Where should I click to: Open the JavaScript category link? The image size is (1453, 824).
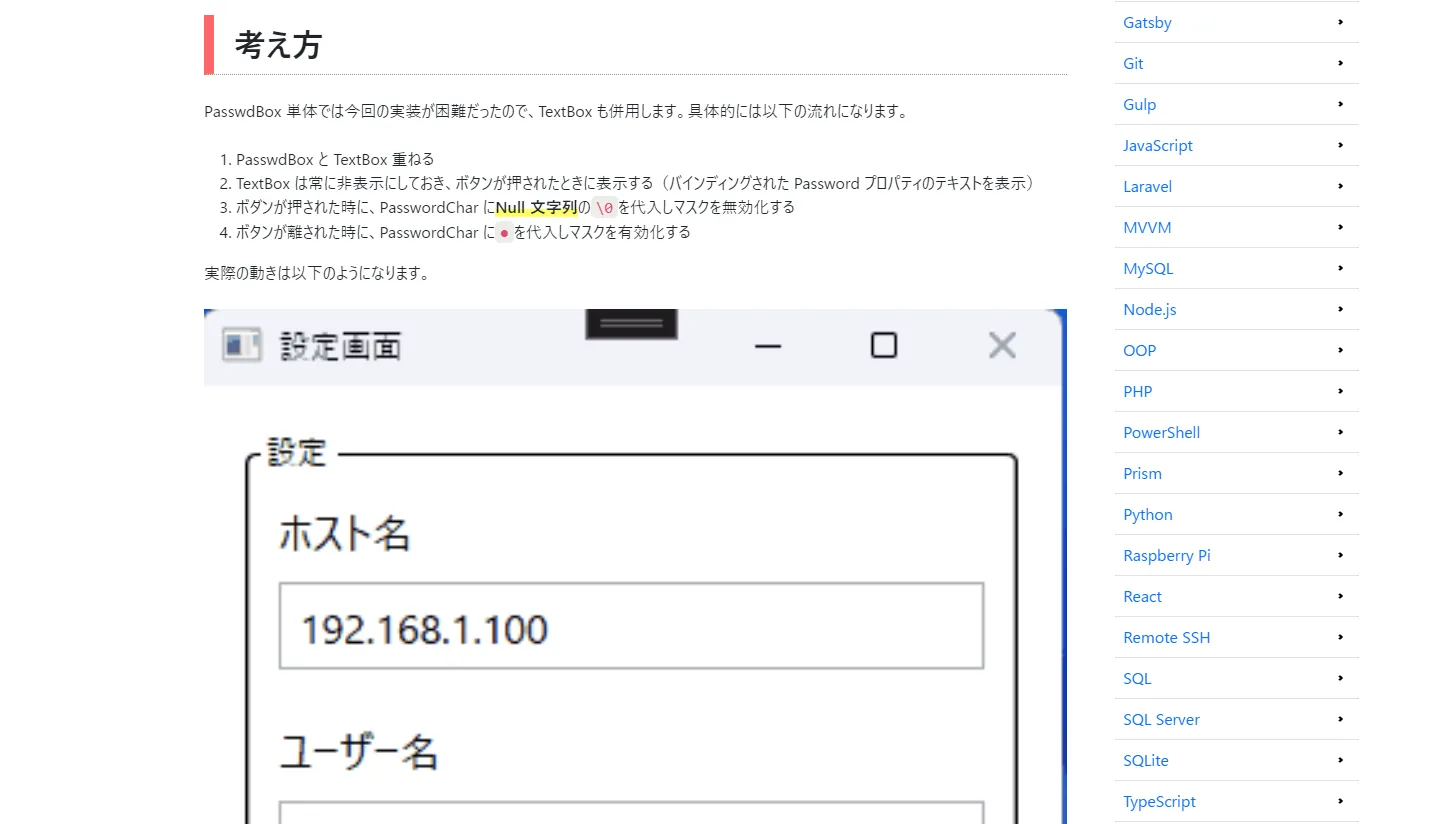pyautogui.click(x=1158, y=145)
